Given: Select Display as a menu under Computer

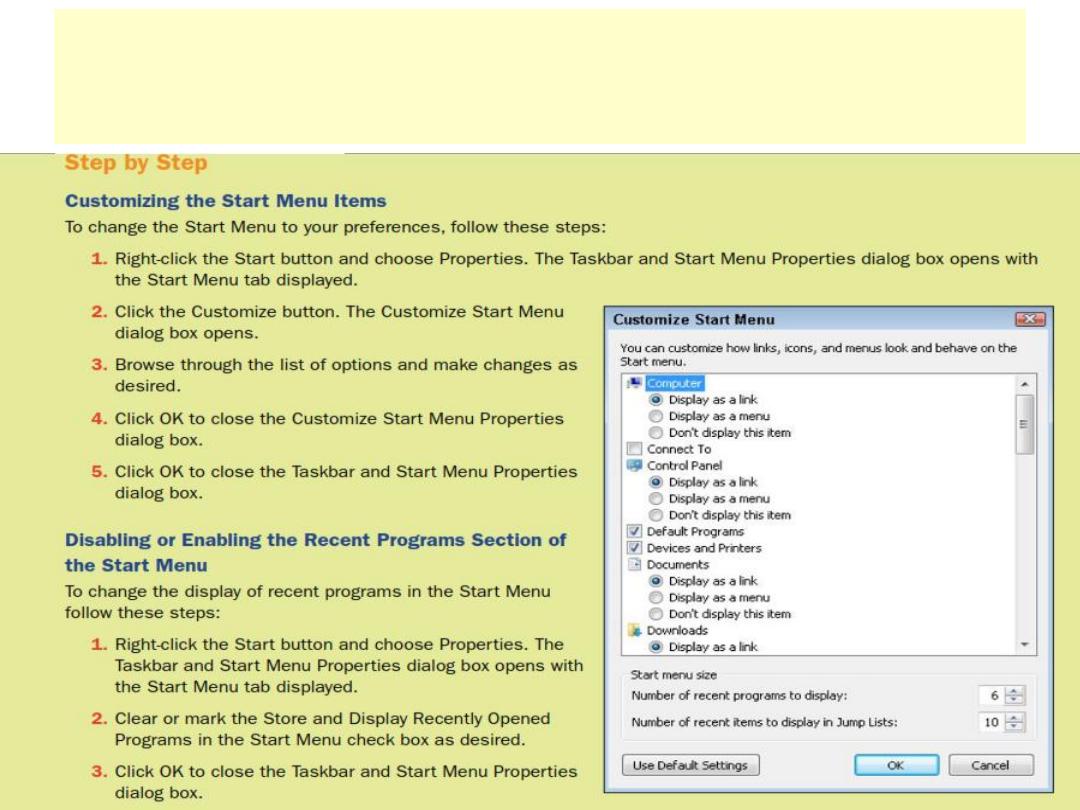Looking at the screenshot, I should pos(656,416).
